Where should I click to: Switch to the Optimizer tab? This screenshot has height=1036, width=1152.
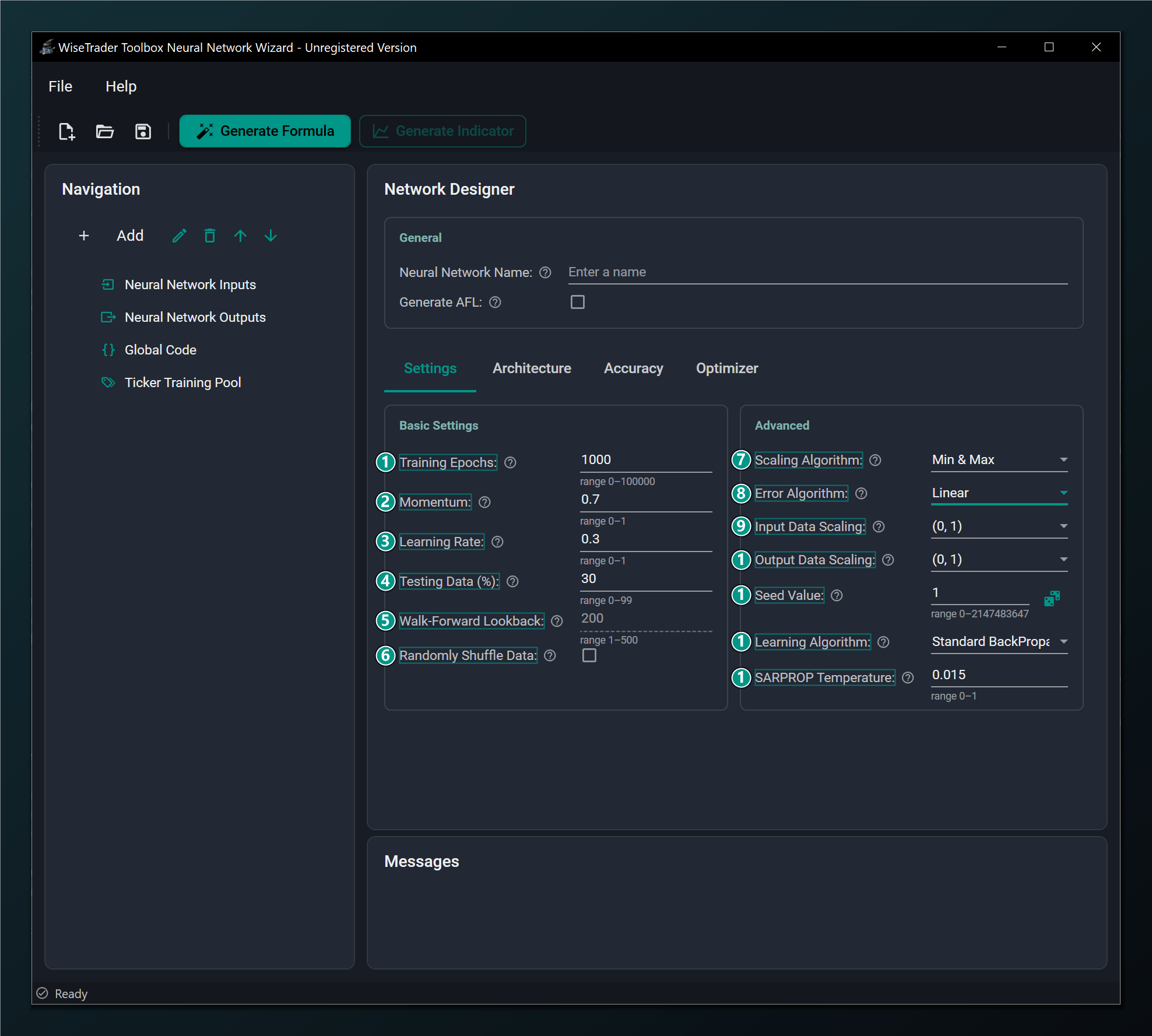727,368
